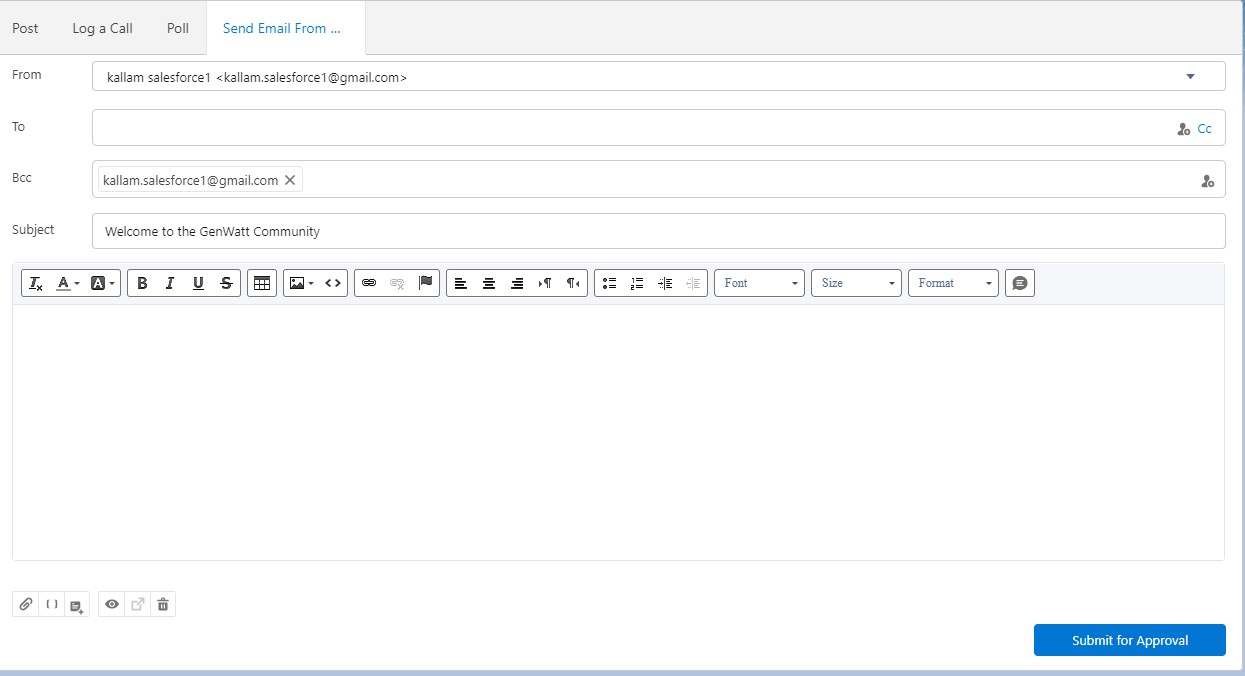The height and width of the screenshot is (676, 1245).
Task: Click the unlink icon
Action: tap(397, 283)
